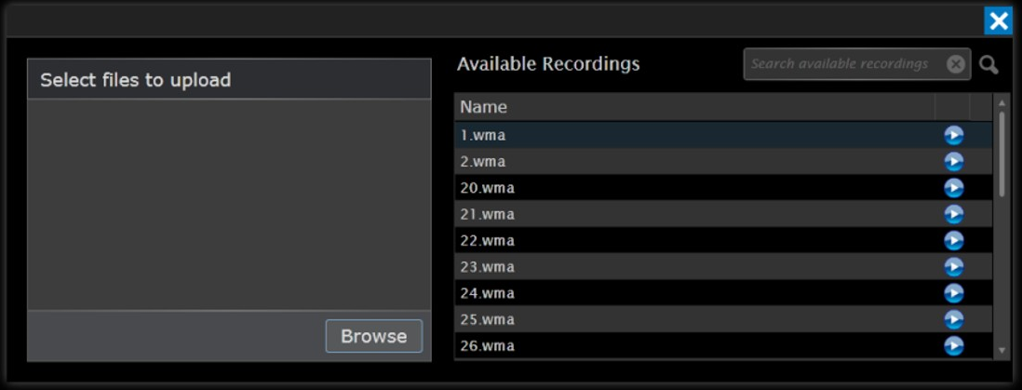The height and width of the screenshot is (390, 1022).
Task: Play the 23.wma recording
Action: (954, 267)
